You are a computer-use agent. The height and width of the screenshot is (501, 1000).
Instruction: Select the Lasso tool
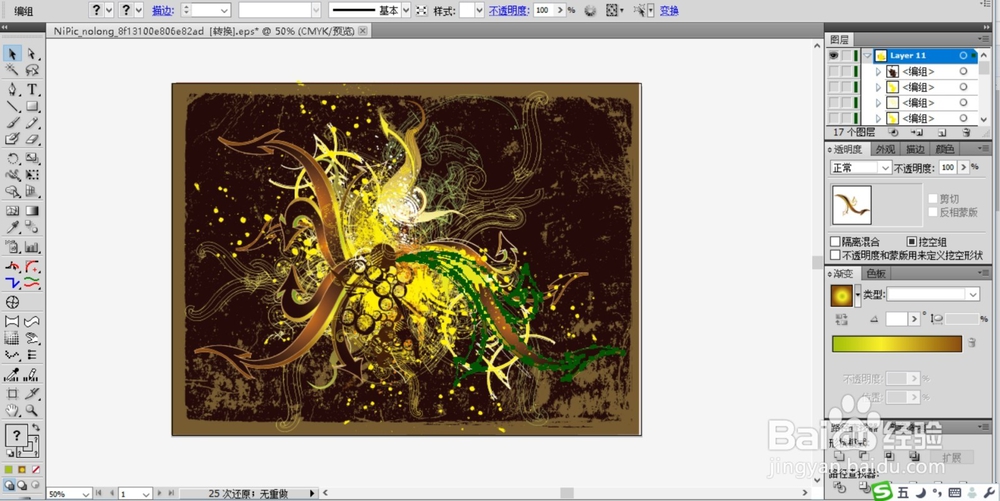[x=32, y=70]
